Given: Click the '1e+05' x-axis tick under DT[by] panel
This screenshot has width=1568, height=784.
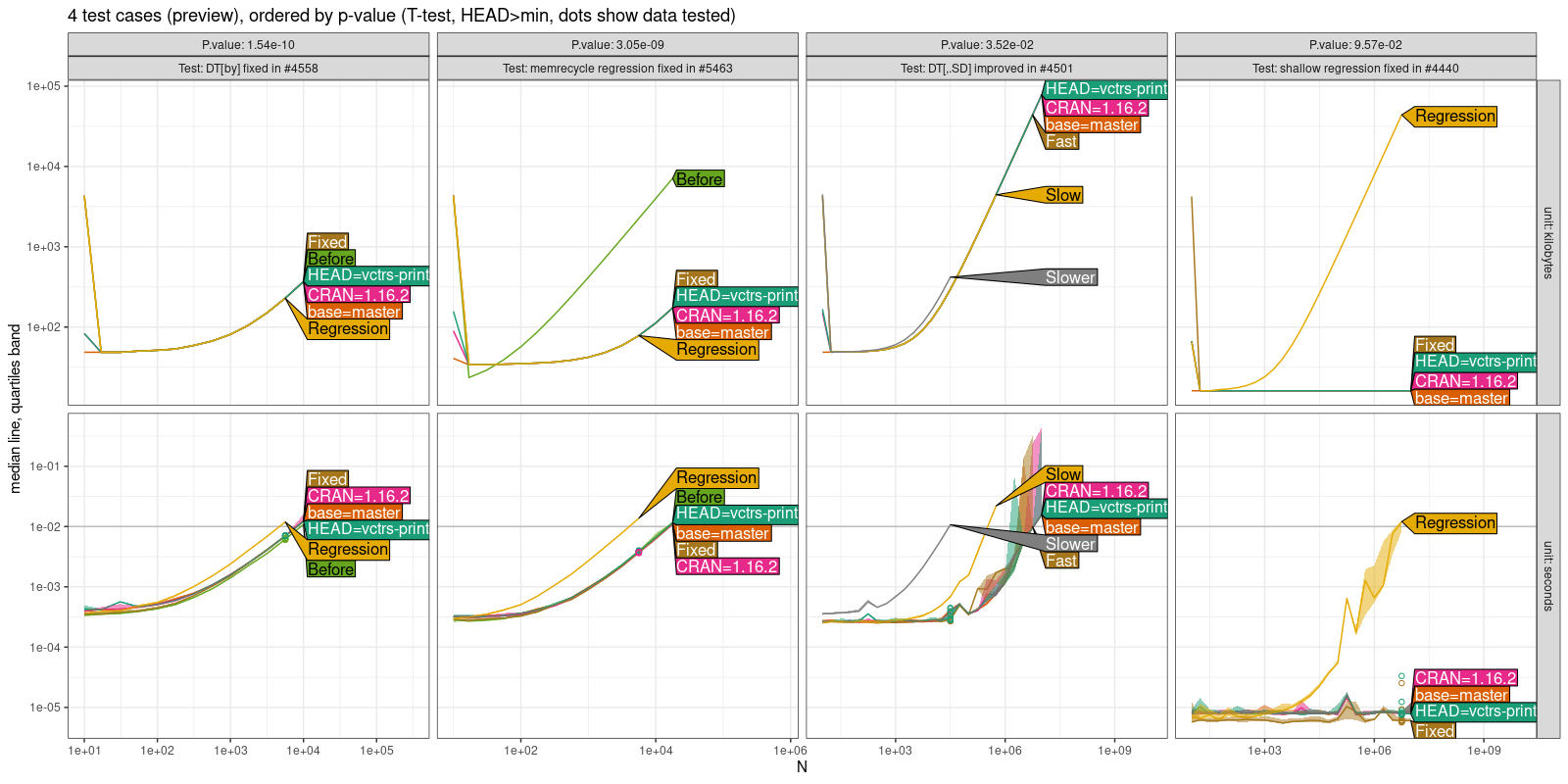Looking at the screenshot, I should pos(376,751).
